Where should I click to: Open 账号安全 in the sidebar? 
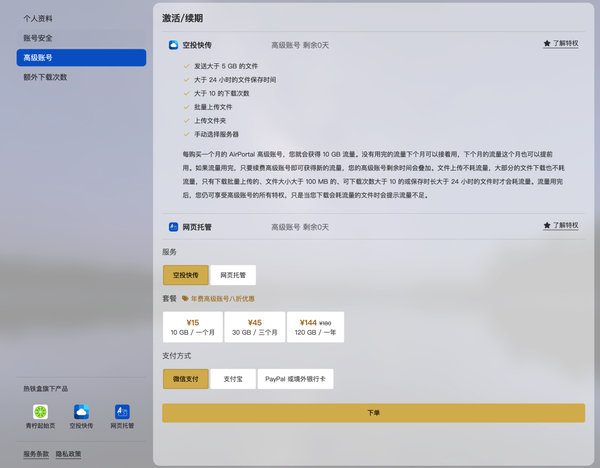point(81,38)
